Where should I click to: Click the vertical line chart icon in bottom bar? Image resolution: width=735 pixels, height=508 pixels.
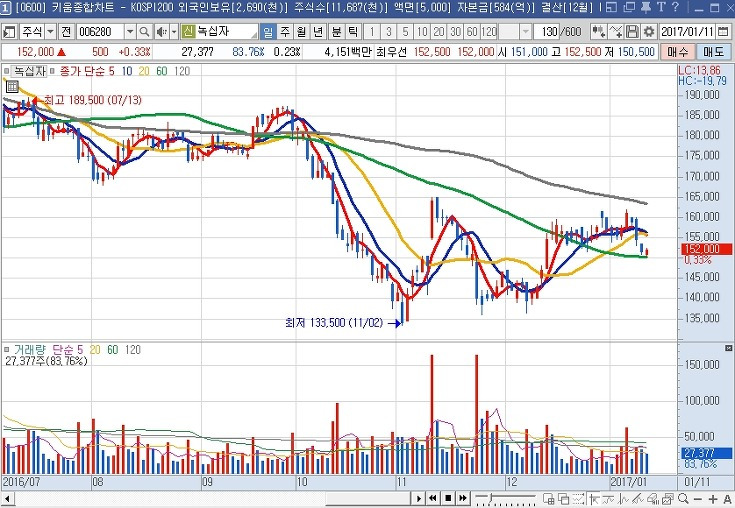click(x=623, y=498)
